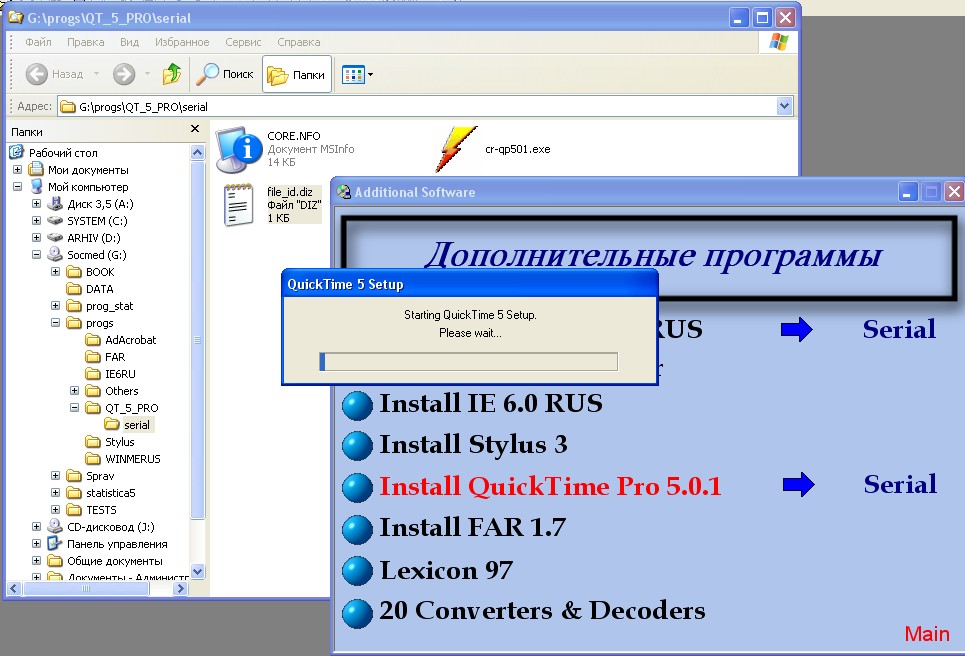965x656 pixels.
Task: Open Панель управления in folder tree
Action: point(108,544)
